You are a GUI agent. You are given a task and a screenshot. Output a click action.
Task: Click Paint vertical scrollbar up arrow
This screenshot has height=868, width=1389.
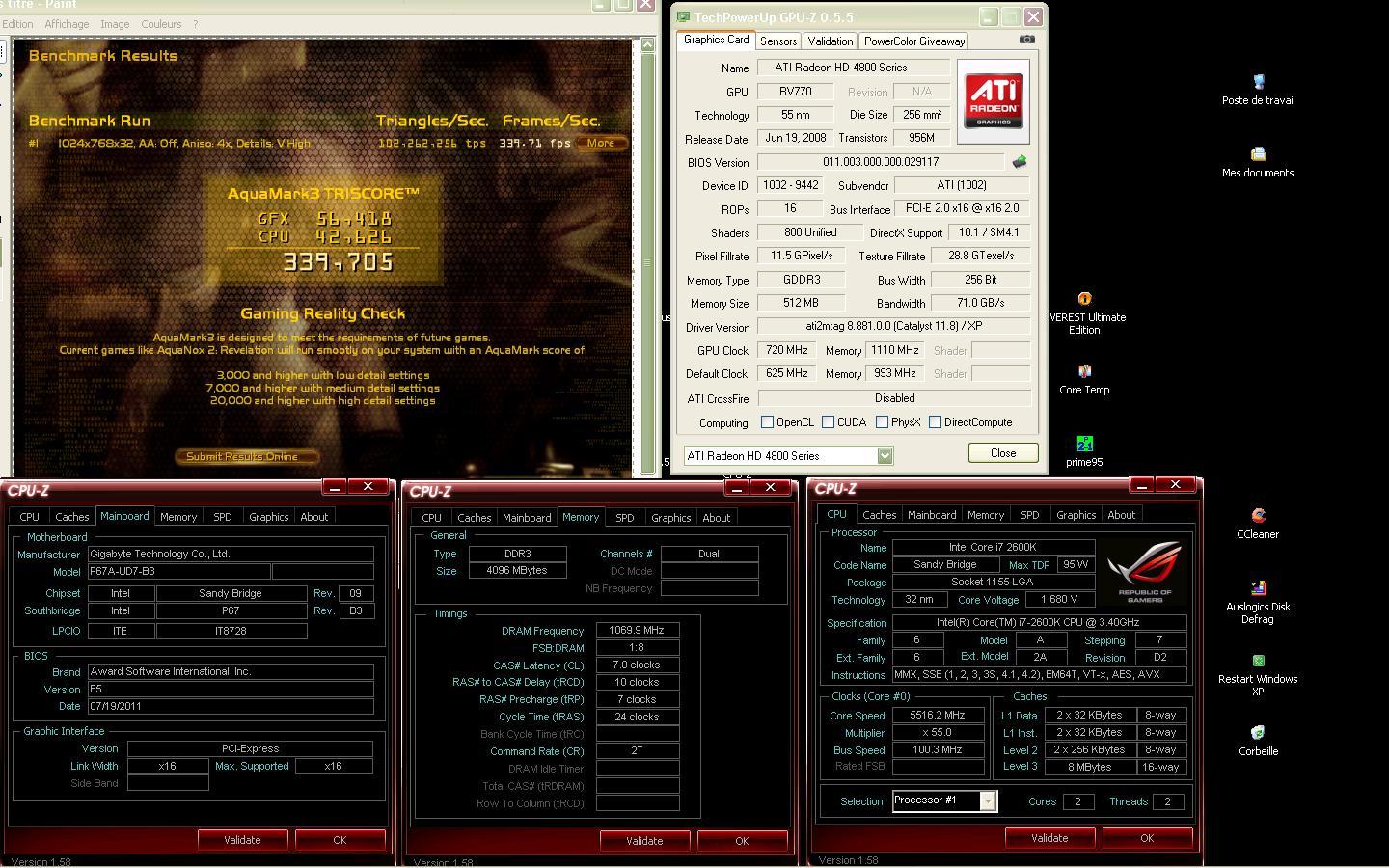(648, 44)
